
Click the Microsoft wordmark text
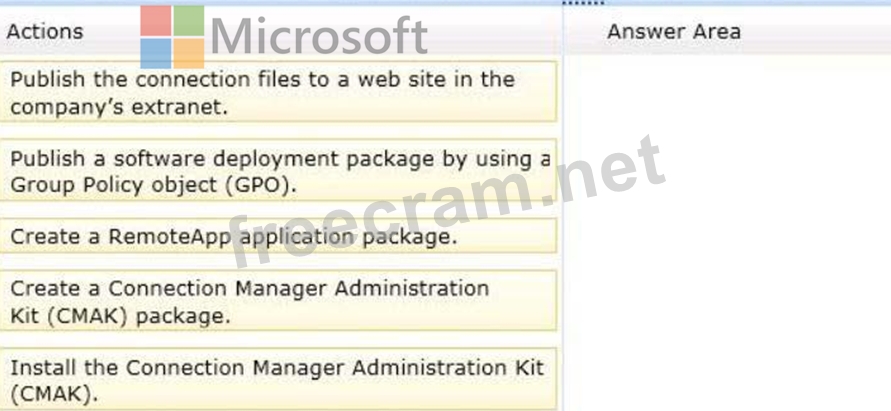coord(319,36)
